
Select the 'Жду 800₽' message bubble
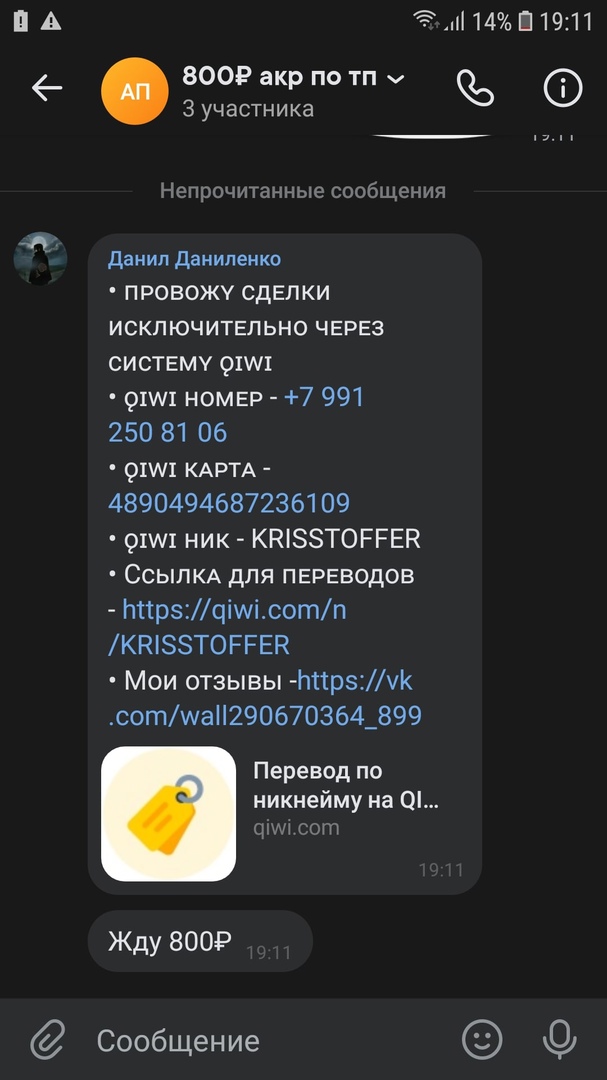(x=200, y=941)
